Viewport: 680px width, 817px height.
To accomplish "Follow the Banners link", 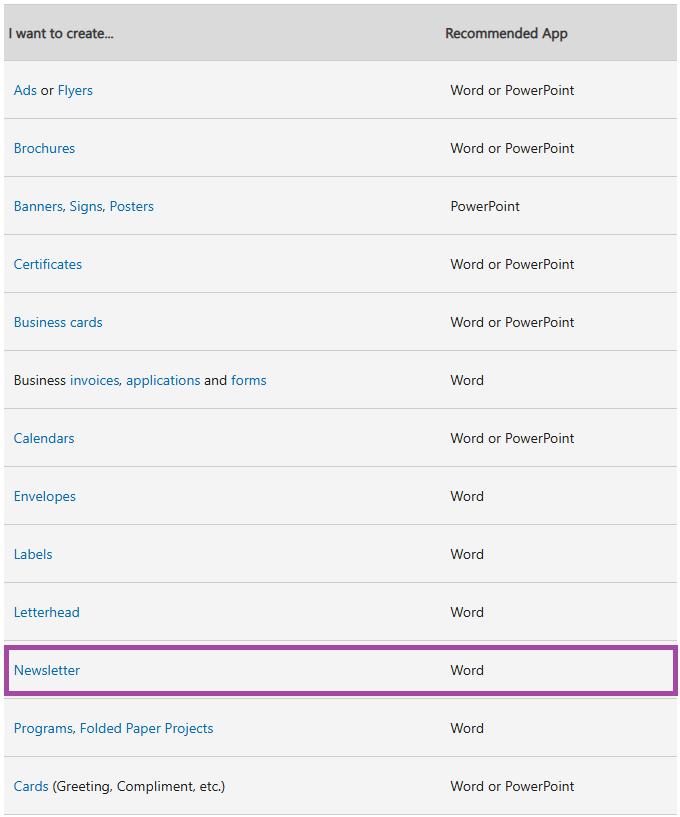I will [x=39, y=206].
